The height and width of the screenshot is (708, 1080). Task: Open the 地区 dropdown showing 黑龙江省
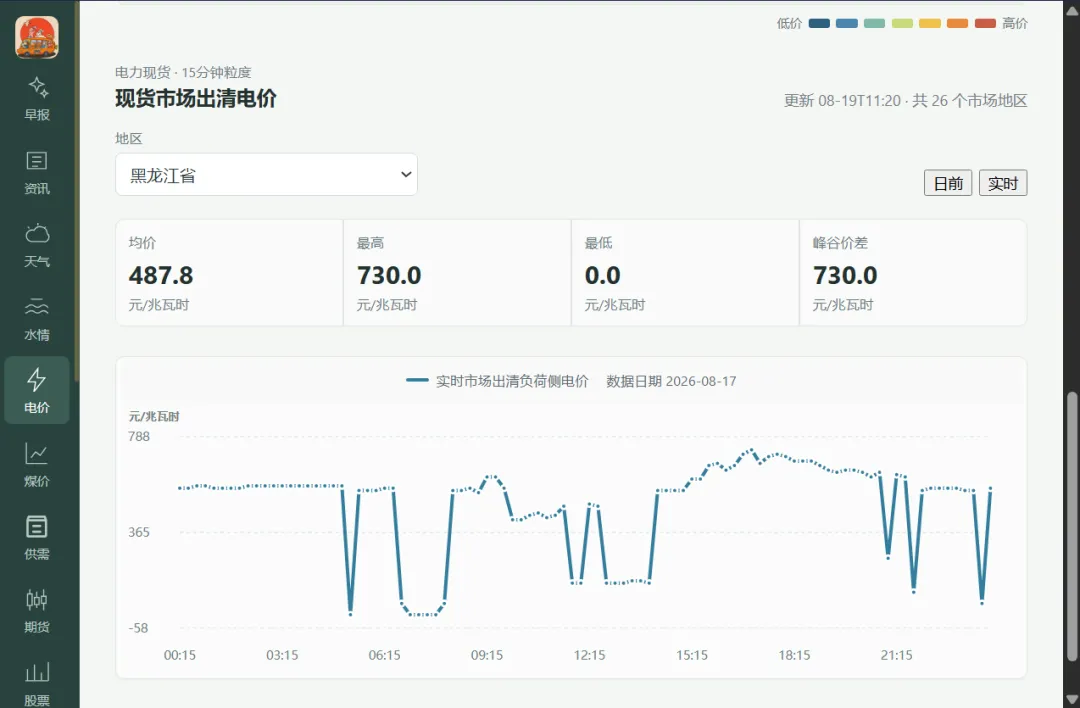coord(266,174)
